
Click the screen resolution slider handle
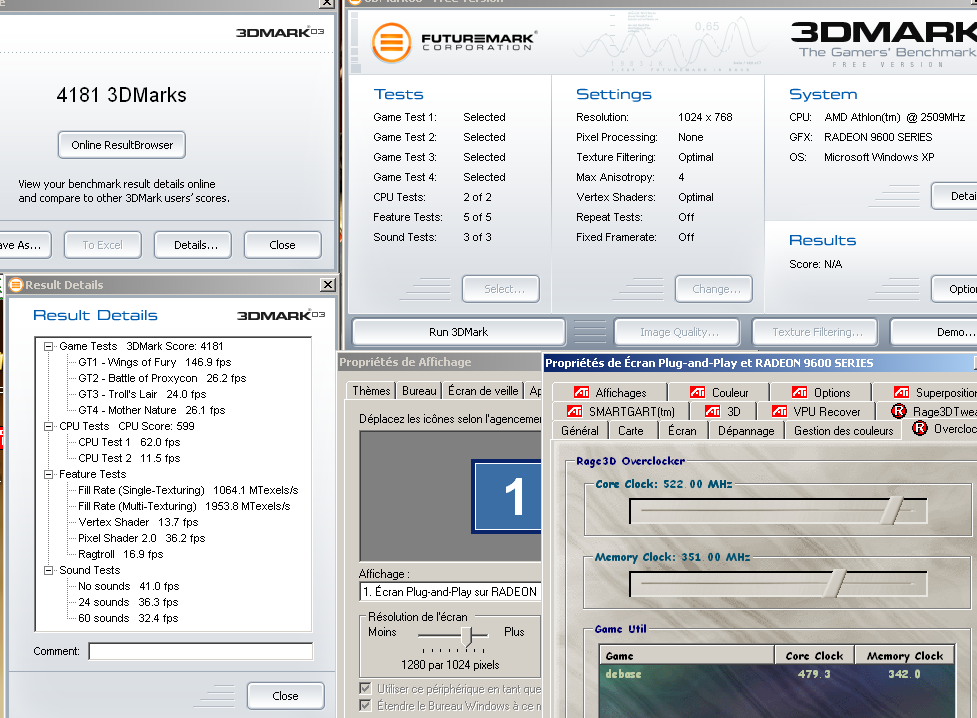[x=467, y=636]
